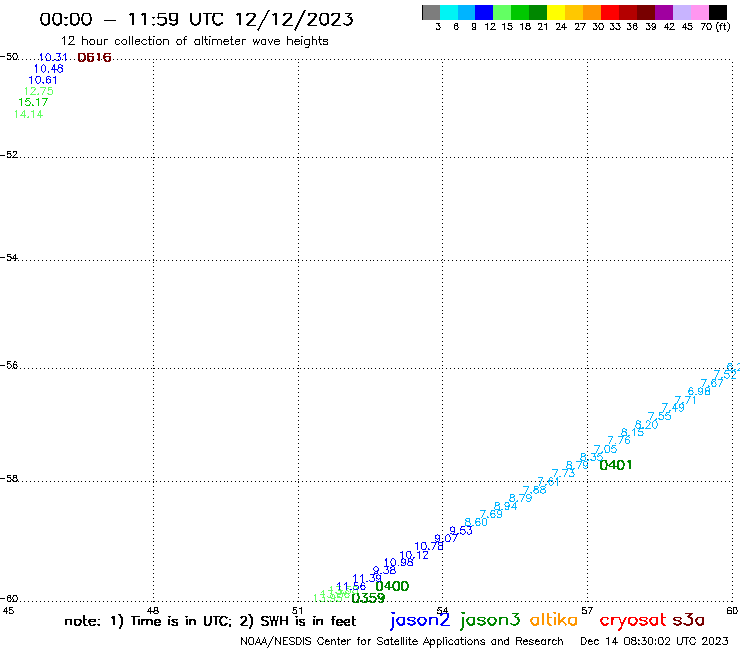Click the dark red time stamp '0616'
This screenshot has height=650, width=740.
click(94, 58)
